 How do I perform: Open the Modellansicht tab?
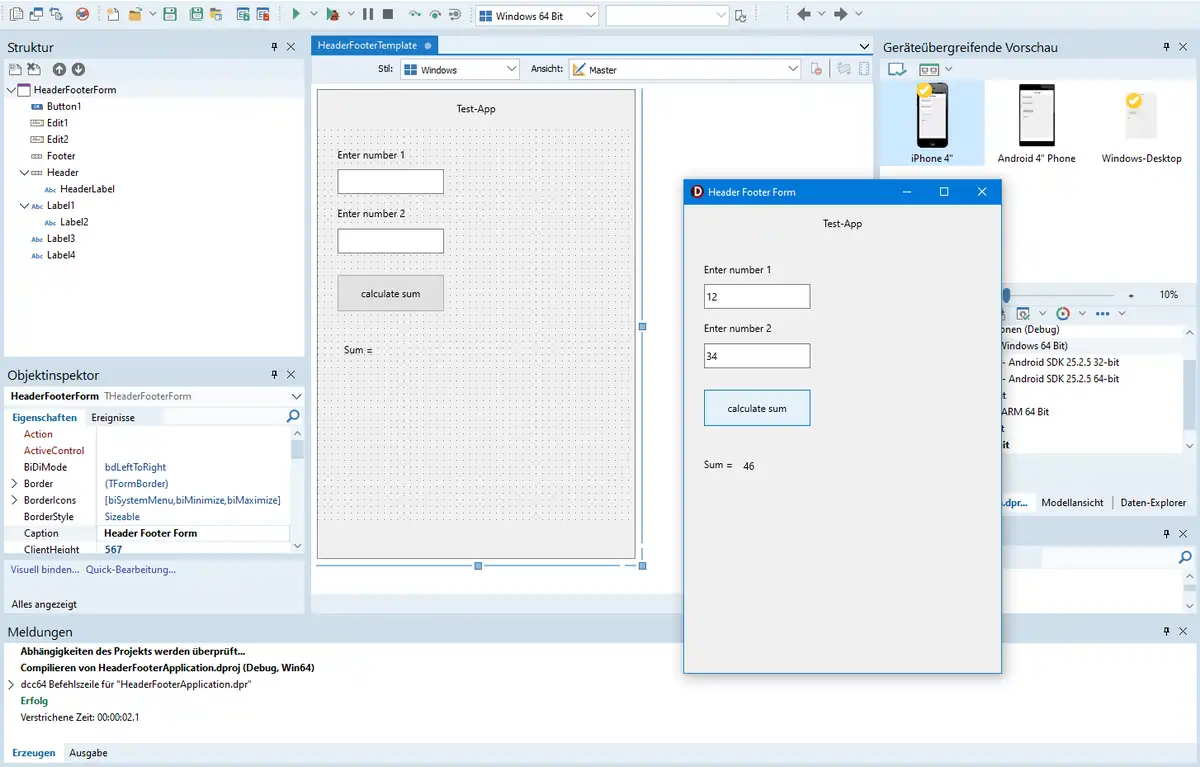1072,503
